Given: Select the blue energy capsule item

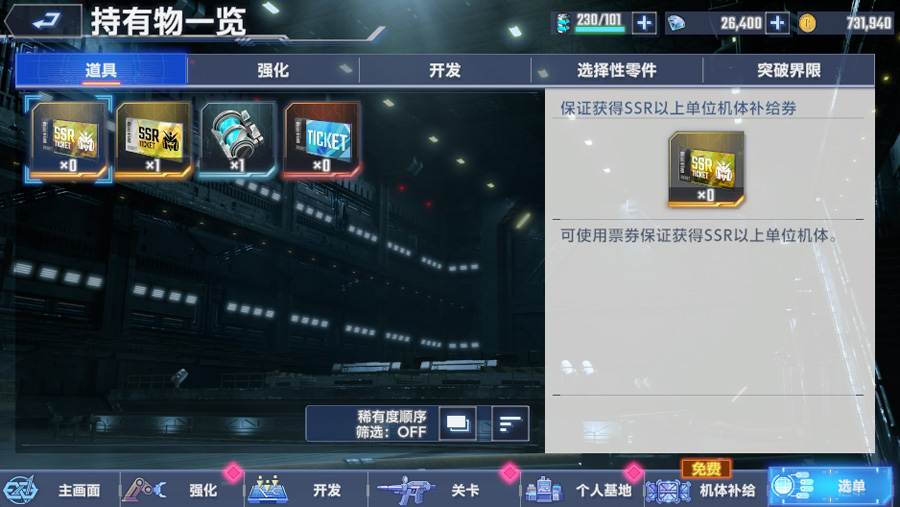Looking at the screenshot, I should click(238, 140).
